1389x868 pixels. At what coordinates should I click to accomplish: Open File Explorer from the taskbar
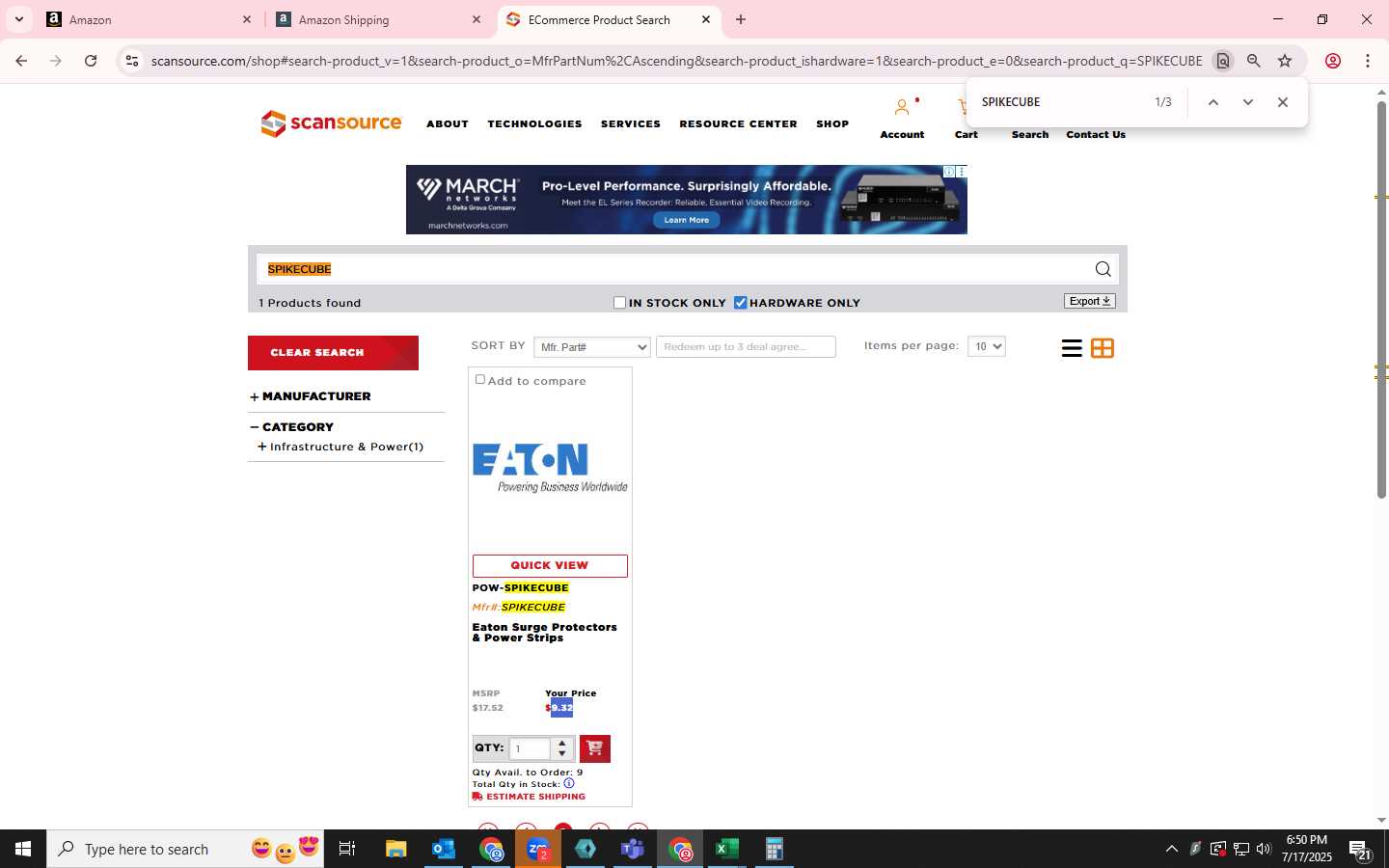[395, 849]
